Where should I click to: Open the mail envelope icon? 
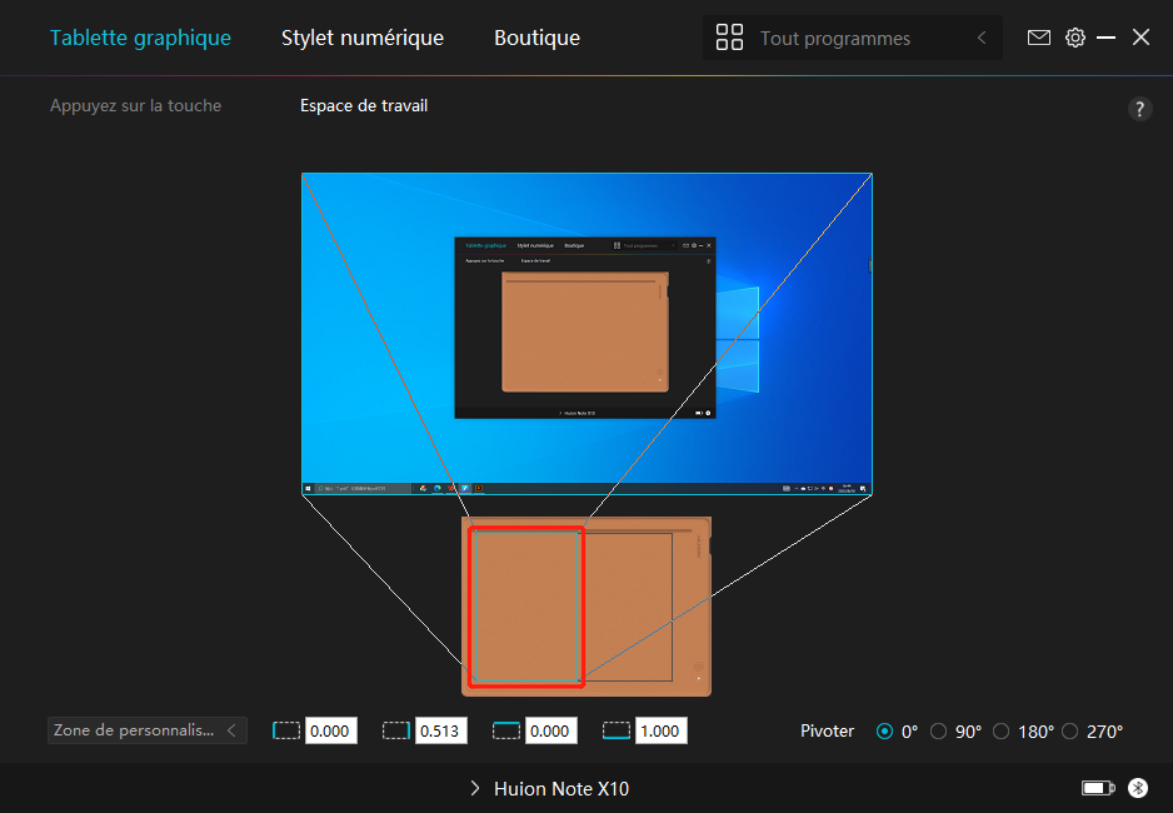pos(1039,38)
